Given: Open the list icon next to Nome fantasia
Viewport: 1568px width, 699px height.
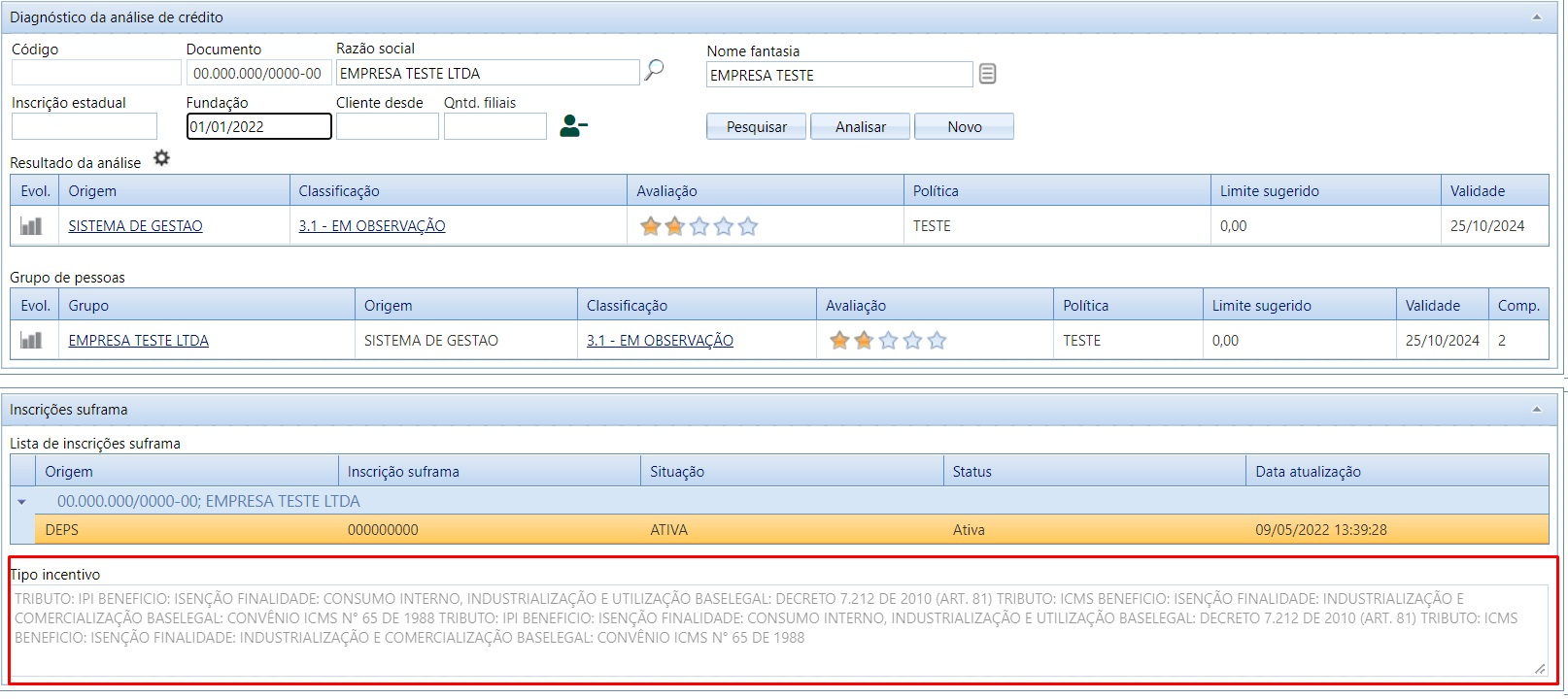Looking at the screenshot, I should point(987,74).
